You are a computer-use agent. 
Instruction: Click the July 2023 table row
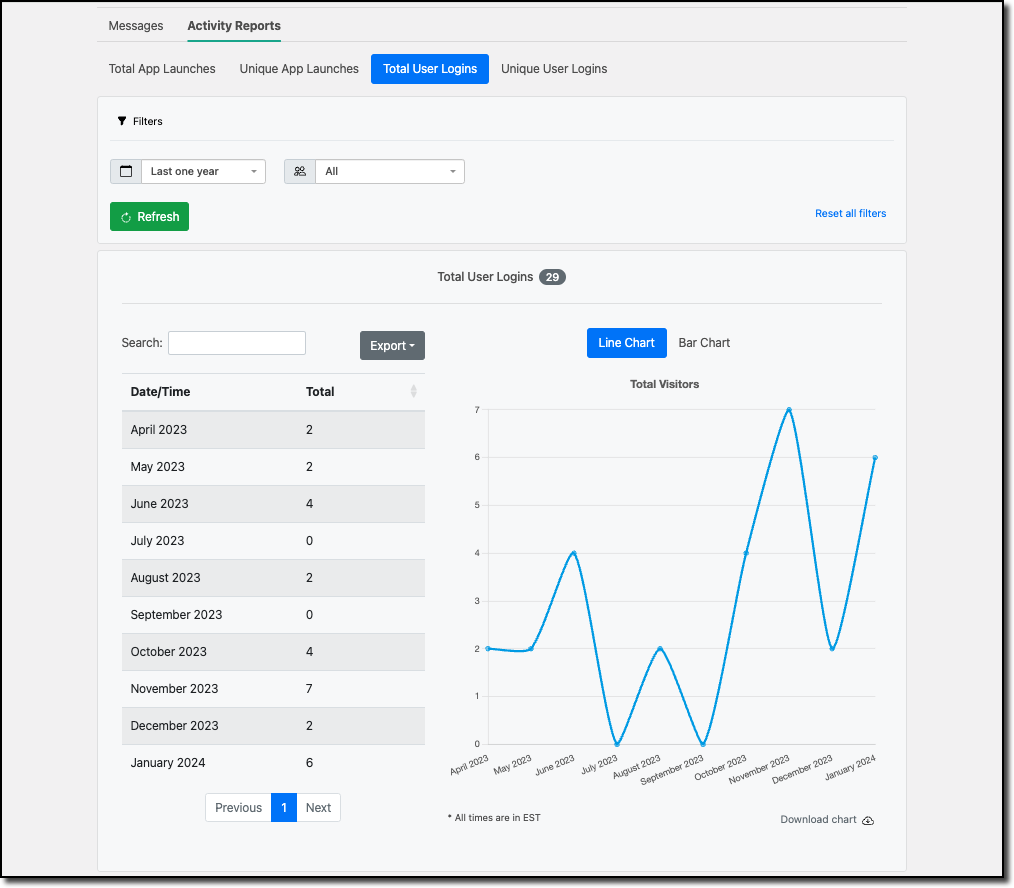click(x=274, y=541)
